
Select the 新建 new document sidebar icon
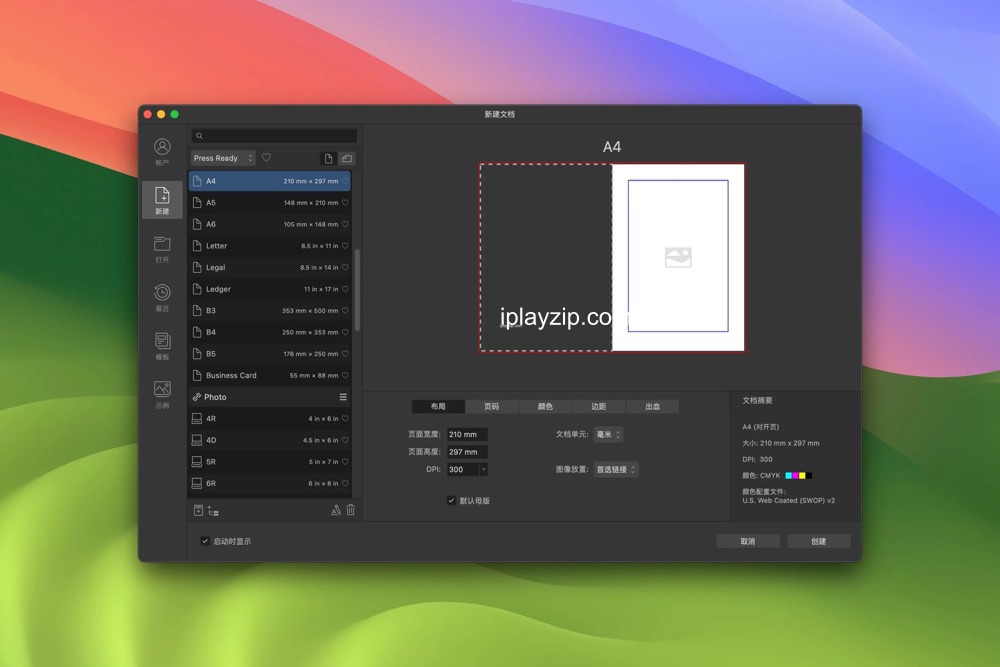[x=162, y=200]
